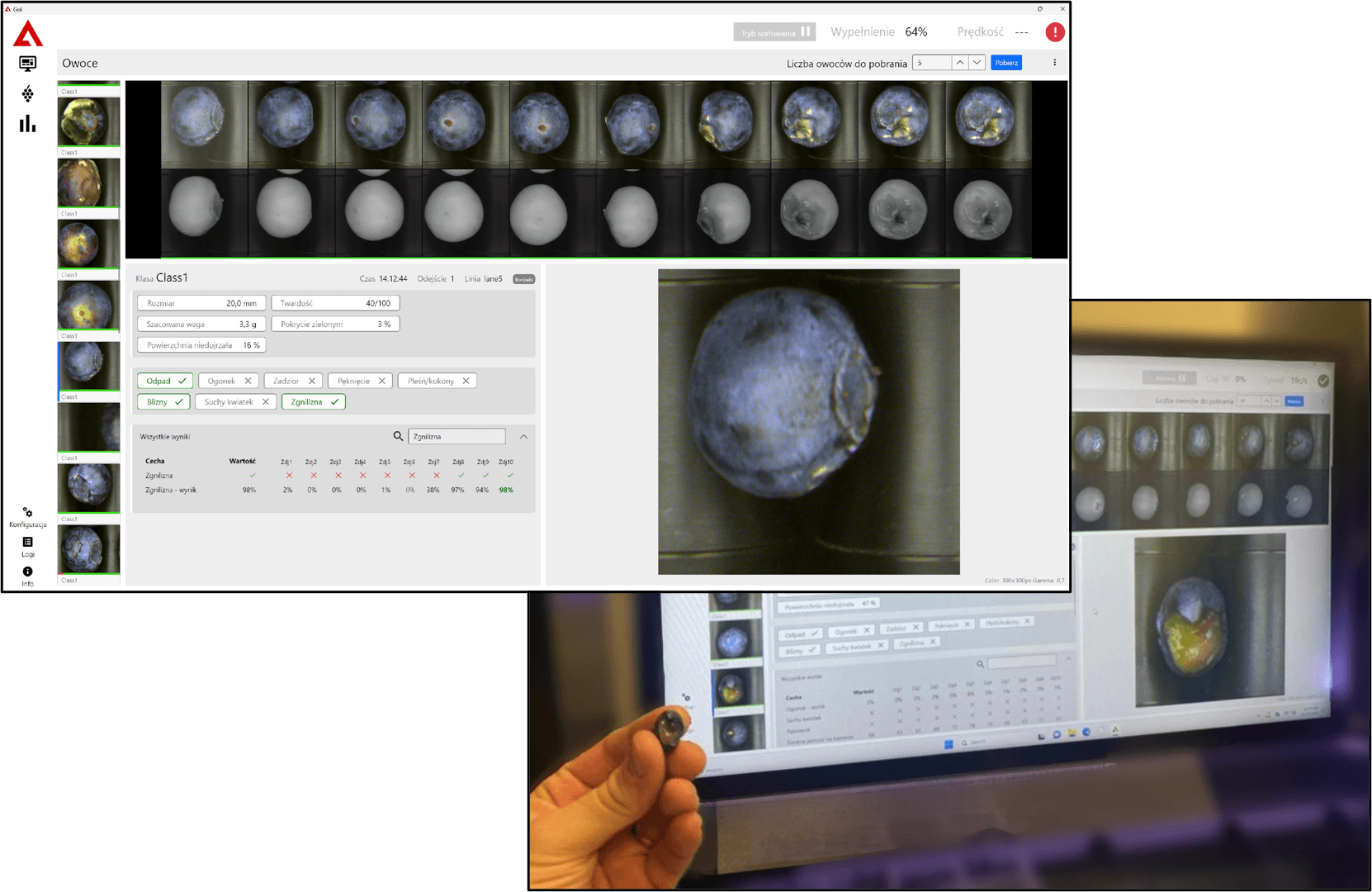
Task: Open the statistics bar chart icon
Action: 27,124
